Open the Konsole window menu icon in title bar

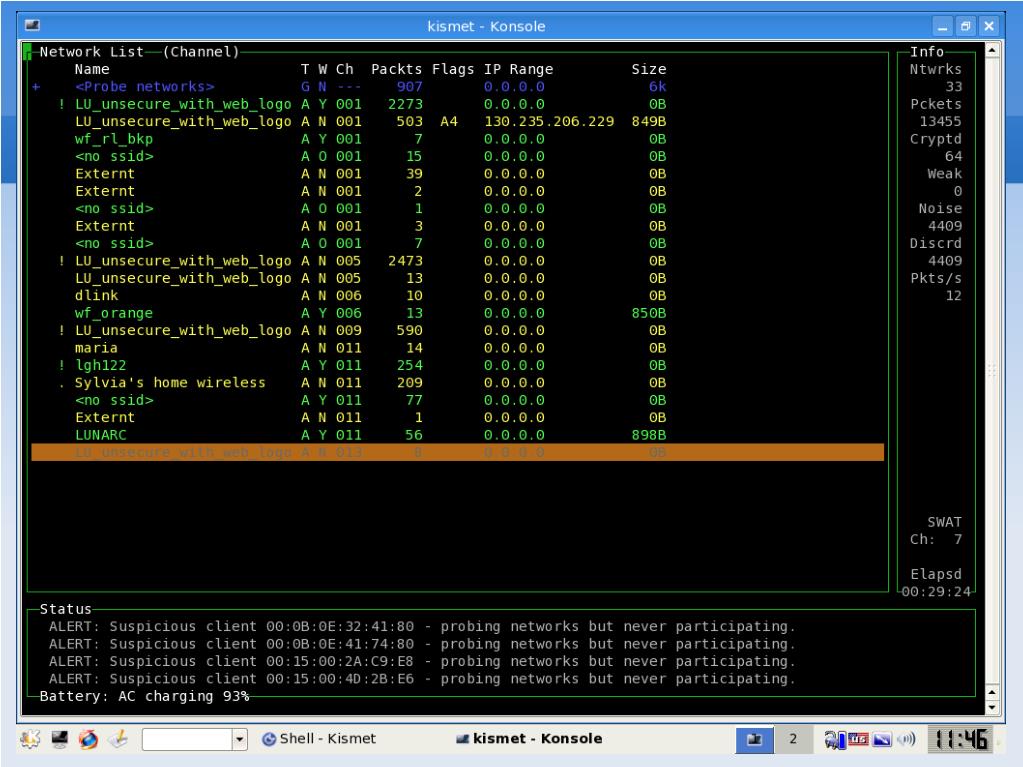[x=33, y=25]
